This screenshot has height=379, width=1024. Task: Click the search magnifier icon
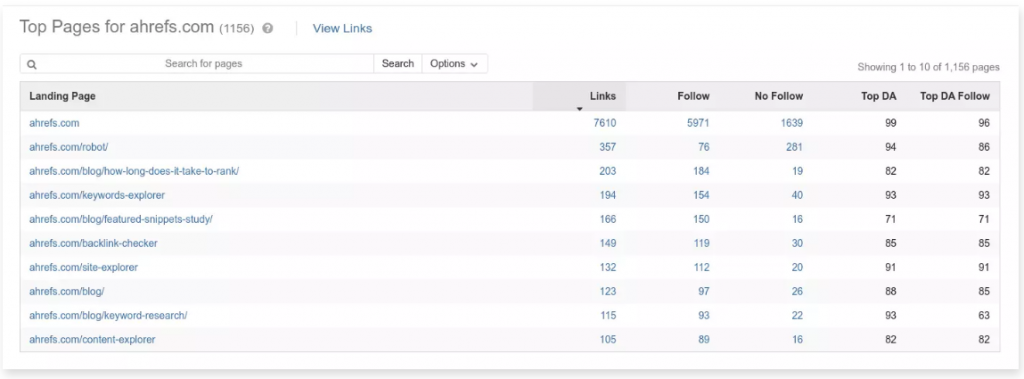pos(31,64)
